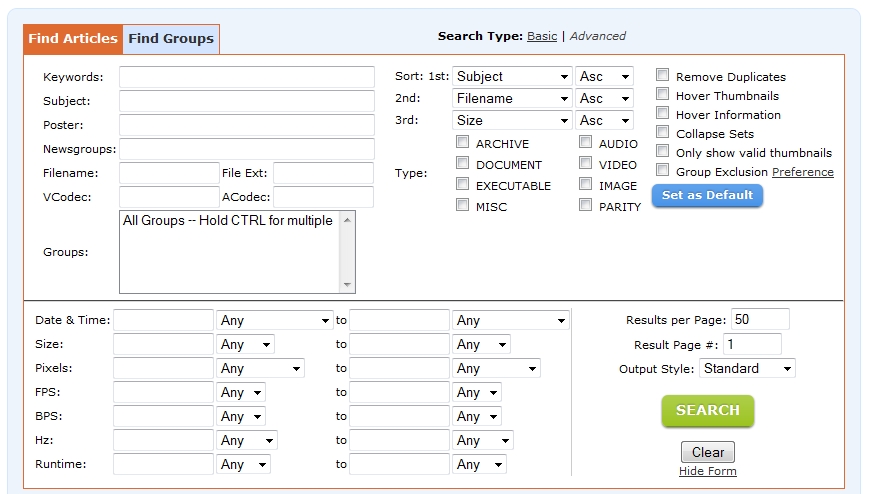Check the IMAGE type checkbox

coord(585,184)
